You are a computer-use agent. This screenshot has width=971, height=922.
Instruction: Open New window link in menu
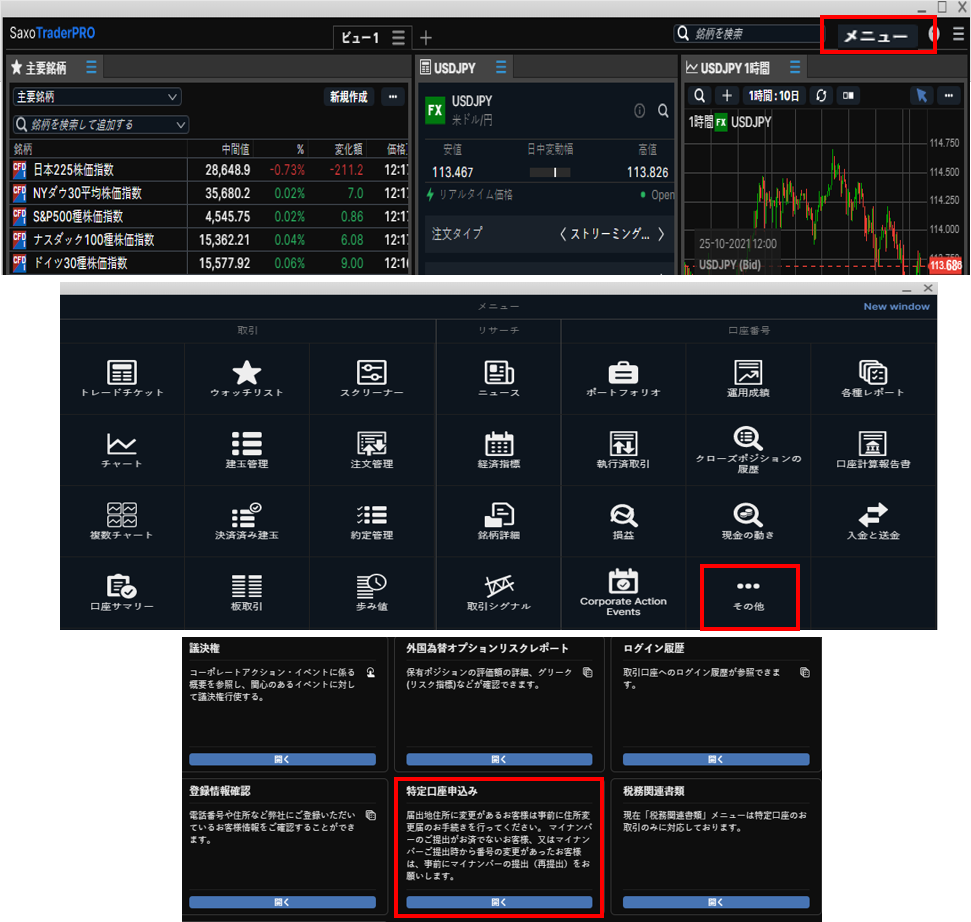tap(896, 307)
